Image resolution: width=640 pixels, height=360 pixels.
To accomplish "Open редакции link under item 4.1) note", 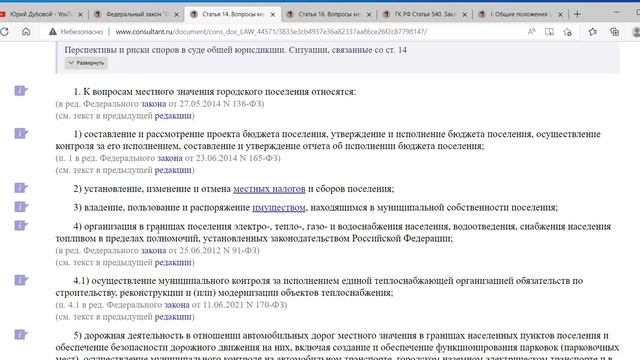I will tap(173, 317).
